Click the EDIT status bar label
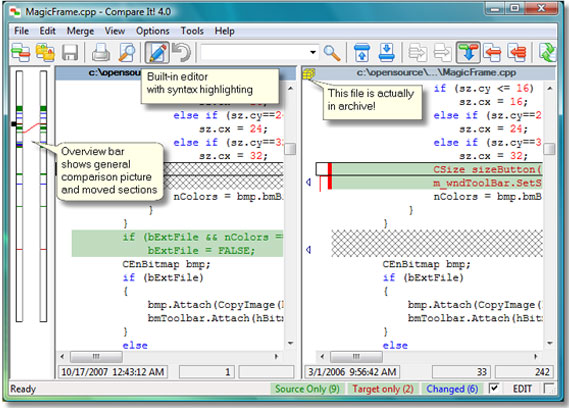Viewport: 569px width, 408px height. [522, 389]
